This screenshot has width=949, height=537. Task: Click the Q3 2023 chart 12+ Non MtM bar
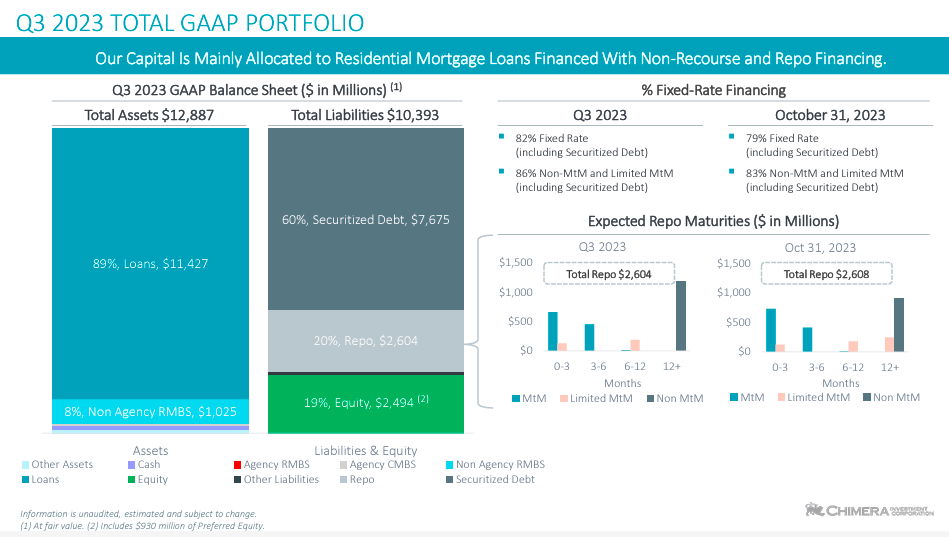click(x=681, y=315)
